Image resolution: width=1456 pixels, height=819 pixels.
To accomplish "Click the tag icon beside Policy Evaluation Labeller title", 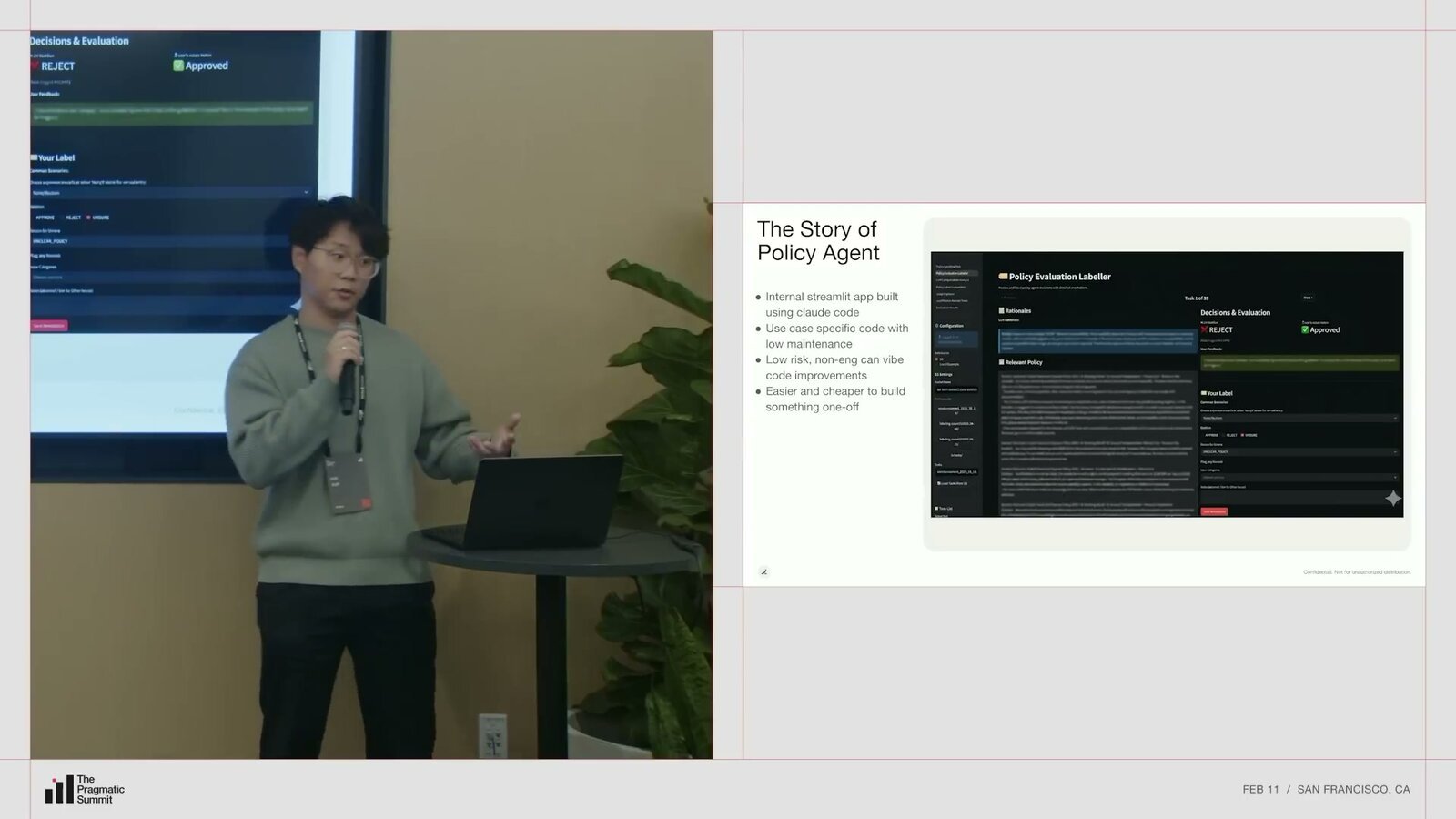I will [x=1003, y=276].
